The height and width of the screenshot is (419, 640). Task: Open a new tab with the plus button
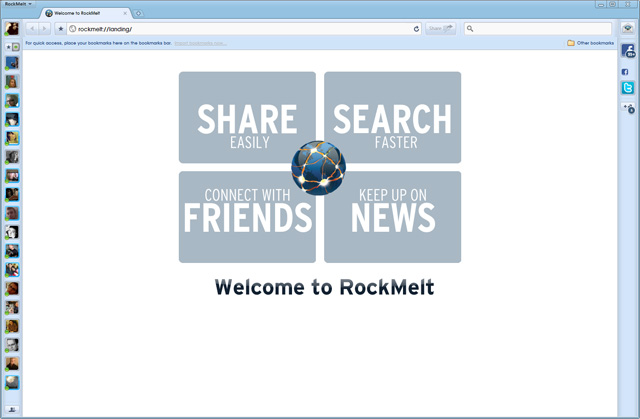coord(138,13)
